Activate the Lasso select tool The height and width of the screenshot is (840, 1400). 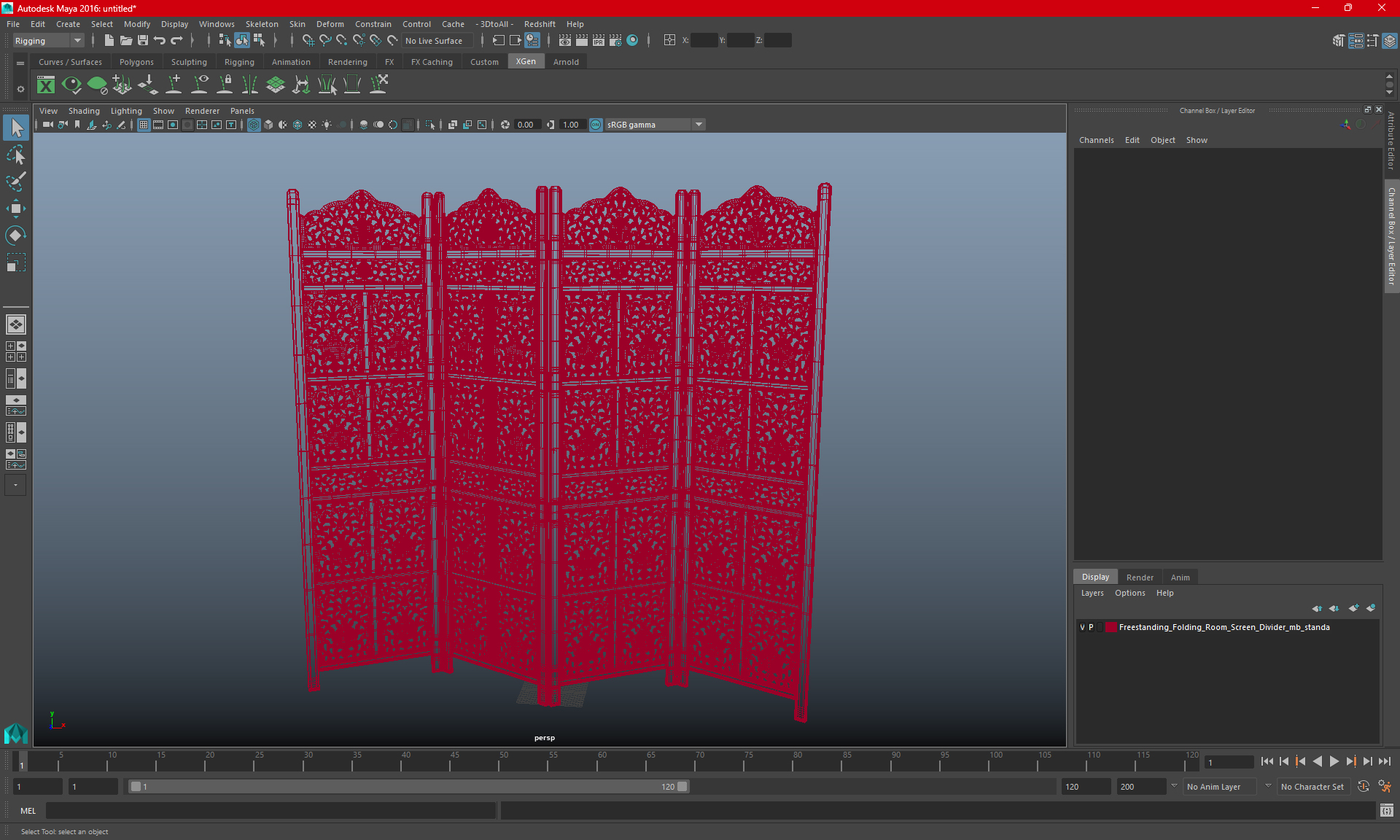pyautogui.click(x=15, y=155)
